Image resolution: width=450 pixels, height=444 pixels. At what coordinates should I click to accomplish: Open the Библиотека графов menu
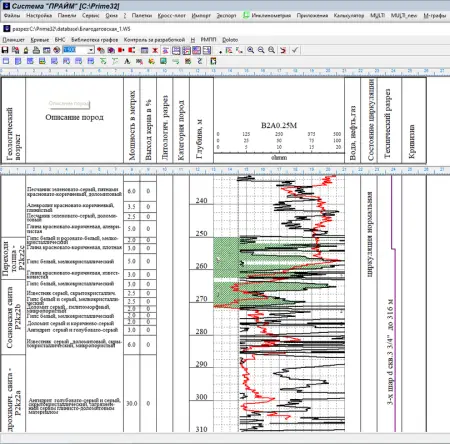coord(95,40)
